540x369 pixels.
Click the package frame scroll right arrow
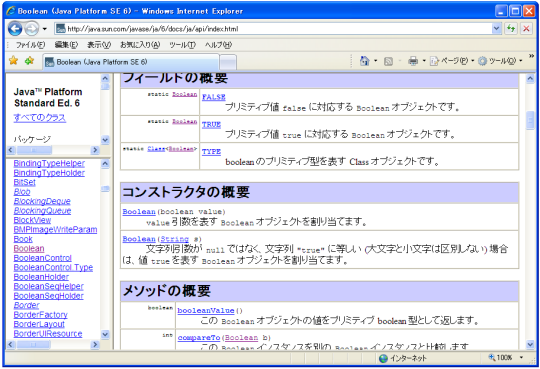(x=95, y=150)
